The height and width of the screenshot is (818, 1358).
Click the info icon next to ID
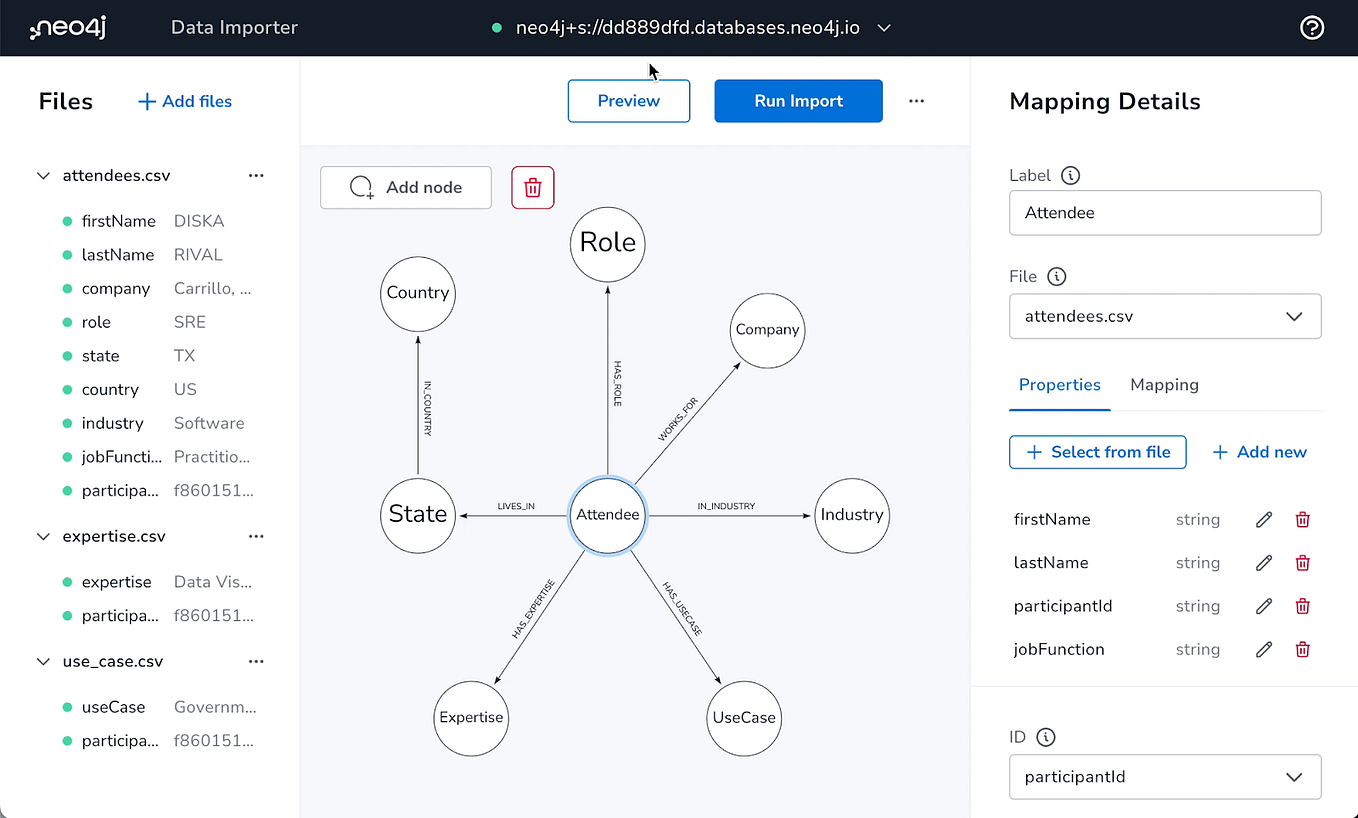1047,737
